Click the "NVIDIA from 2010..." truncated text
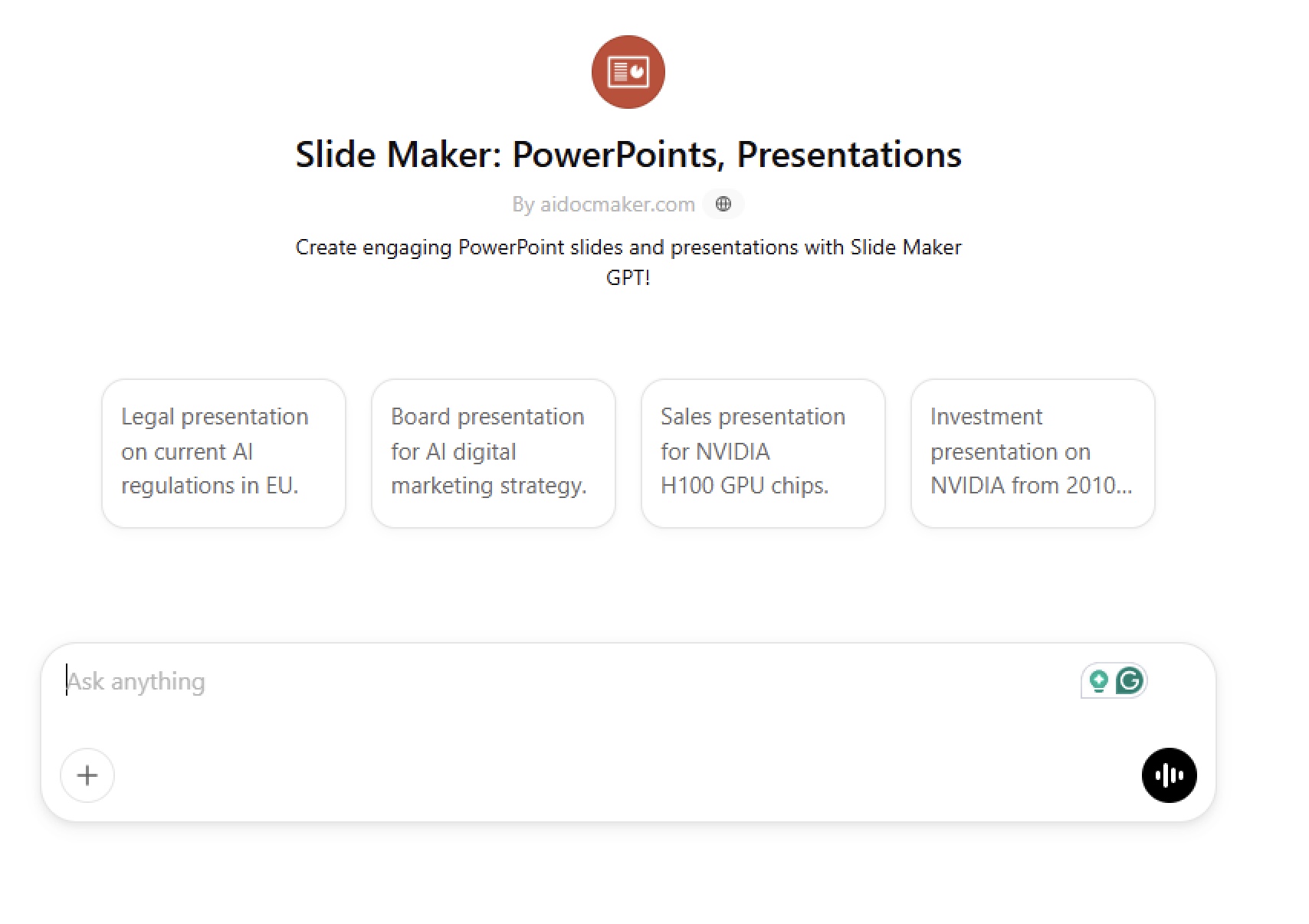 (x=1031, y=486)
